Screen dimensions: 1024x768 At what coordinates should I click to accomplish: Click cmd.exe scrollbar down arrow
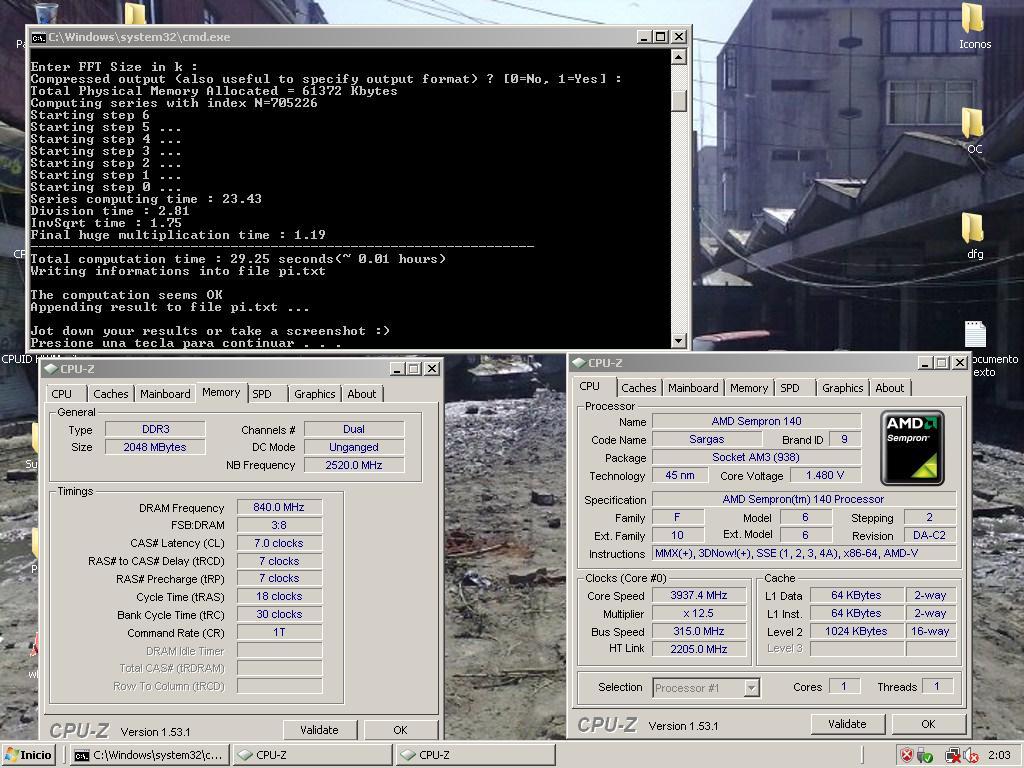pyautogui.click(x=679, y=340)
